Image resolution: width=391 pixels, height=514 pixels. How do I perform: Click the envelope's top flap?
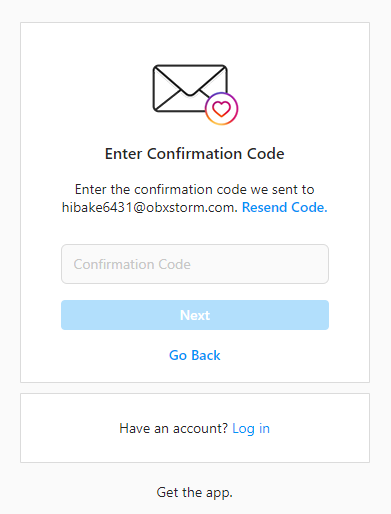(190, 78)
